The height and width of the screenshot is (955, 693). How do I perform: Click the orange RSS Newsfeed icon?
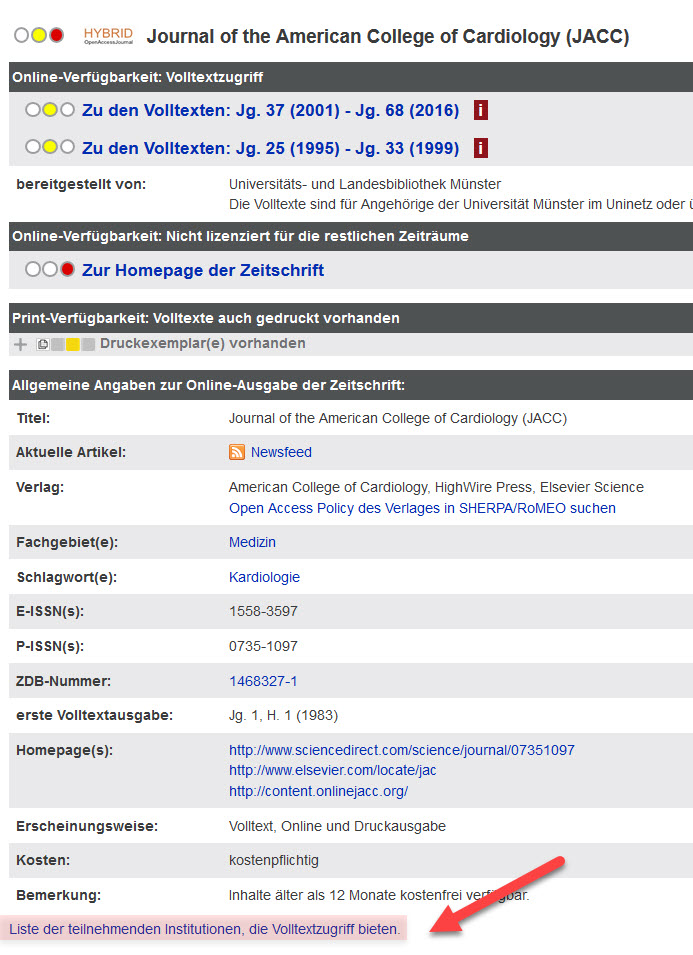tap(237, 452)
